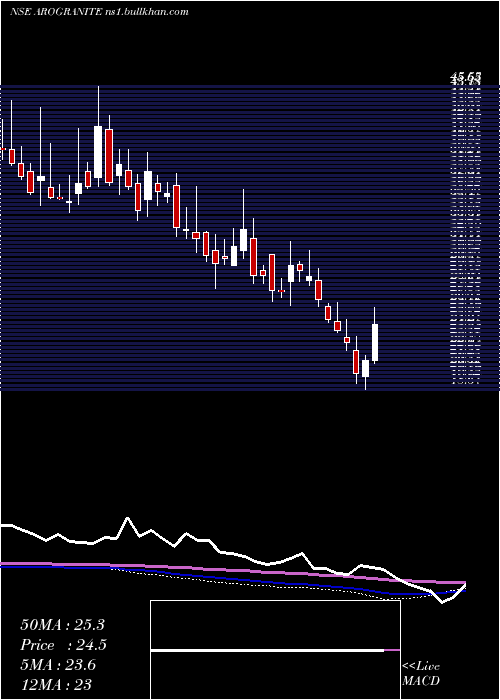This screenshot has width=500, height=700.
Task: Click the tallest white candlestick near chart top
Action: [98, 152]
